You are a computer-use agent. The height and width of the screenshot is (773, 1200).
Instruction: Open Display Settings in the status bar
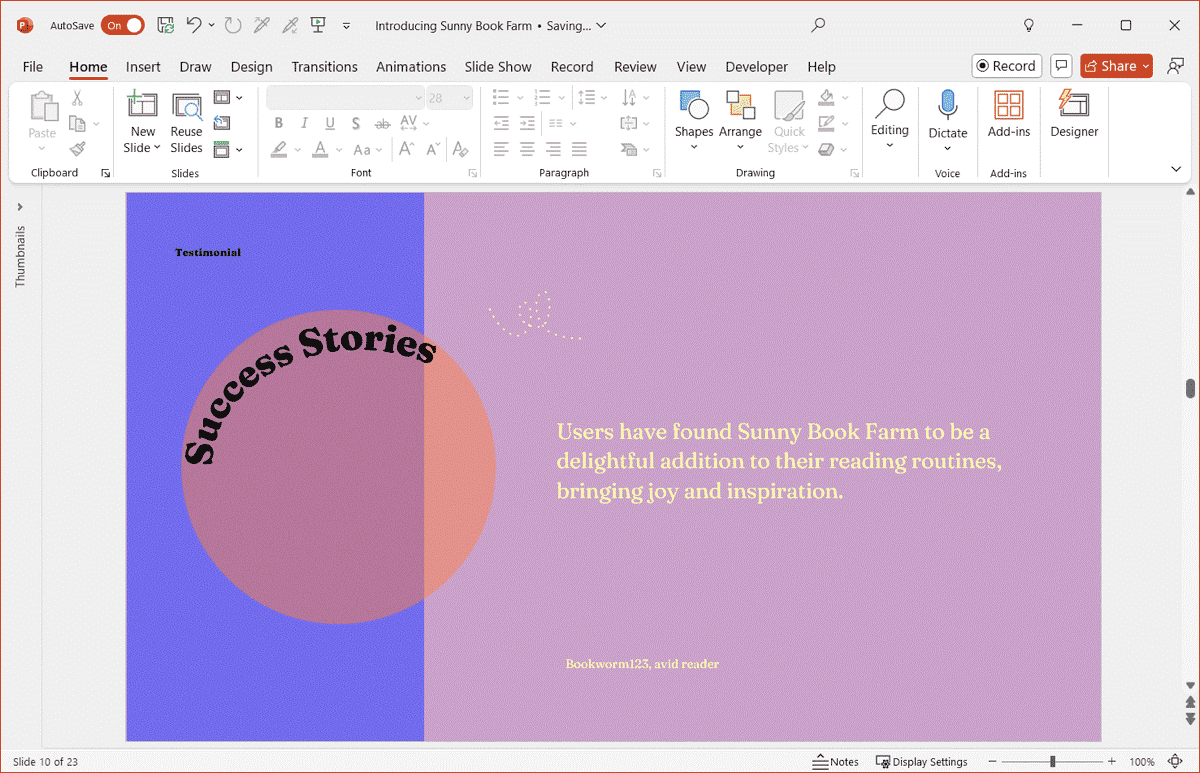click(921, 761)
